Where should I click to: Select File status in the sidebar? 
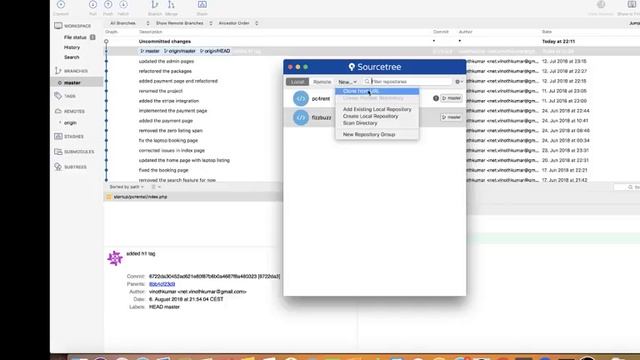[75, 37]
